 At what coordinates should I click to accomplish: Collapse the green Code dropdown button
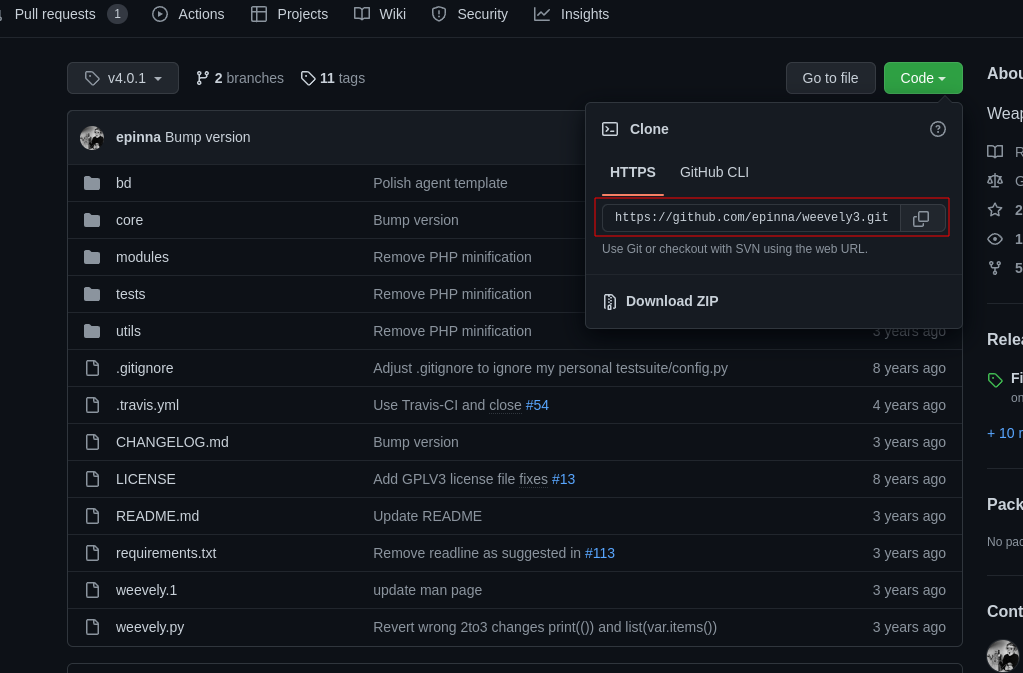pos(922,78)
